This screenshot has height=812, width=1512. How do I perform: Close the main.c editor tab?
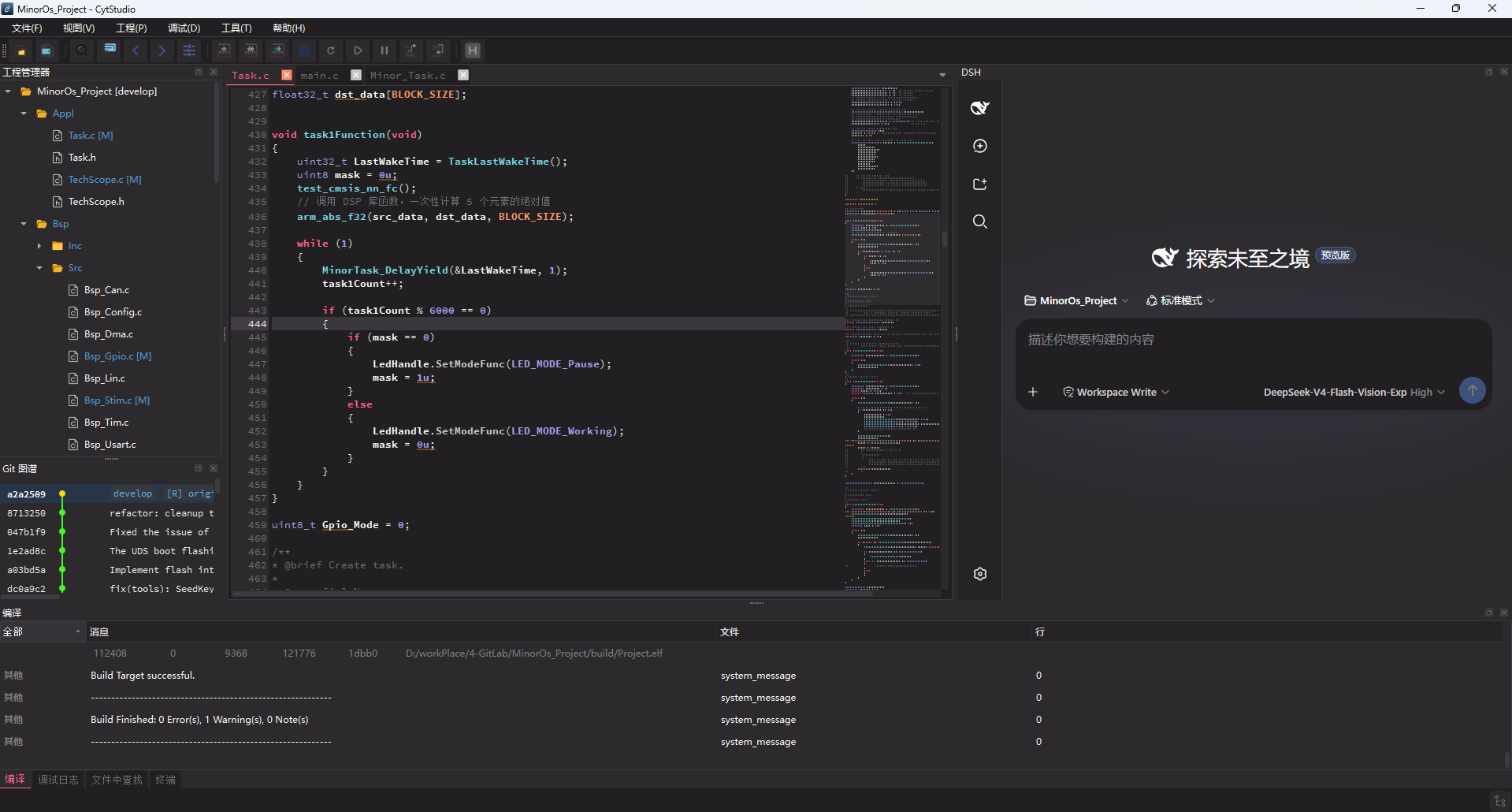coord(356,75)
